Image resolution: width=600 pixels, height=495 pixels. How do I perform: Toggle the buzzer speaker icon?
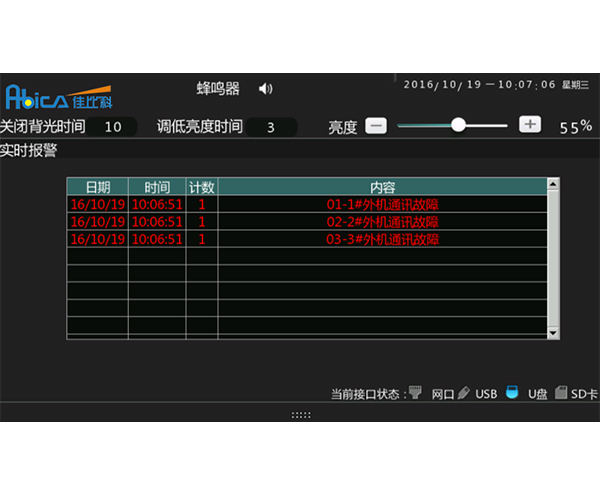point(266,89)
